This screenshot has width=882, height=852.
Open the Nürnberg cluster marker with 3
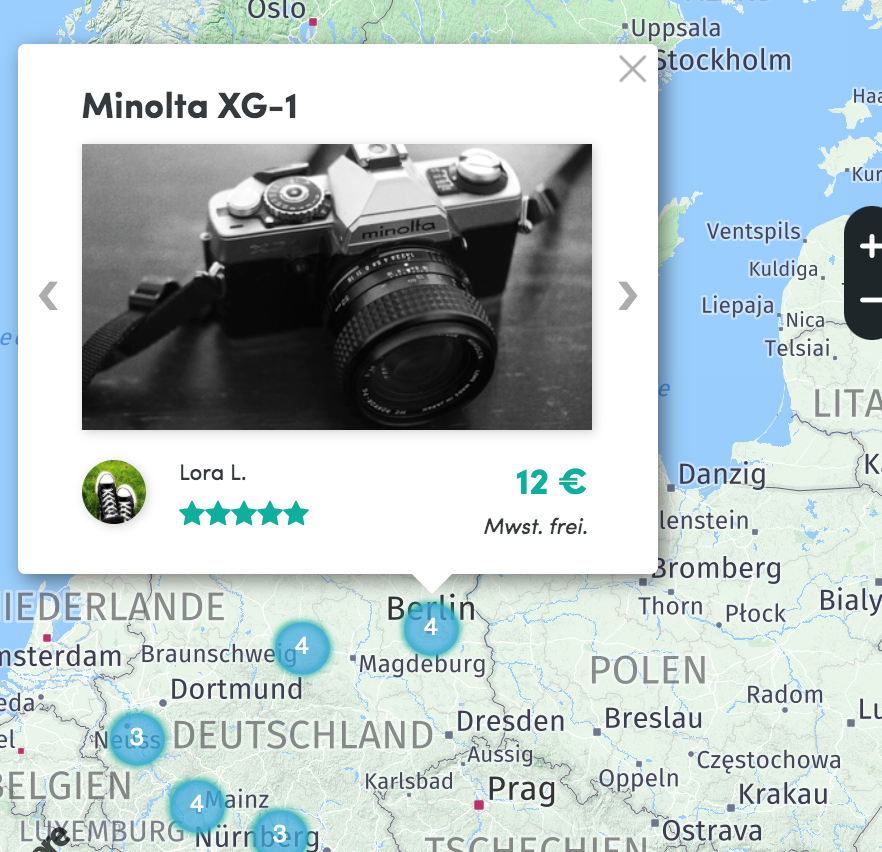pos(280,833)
